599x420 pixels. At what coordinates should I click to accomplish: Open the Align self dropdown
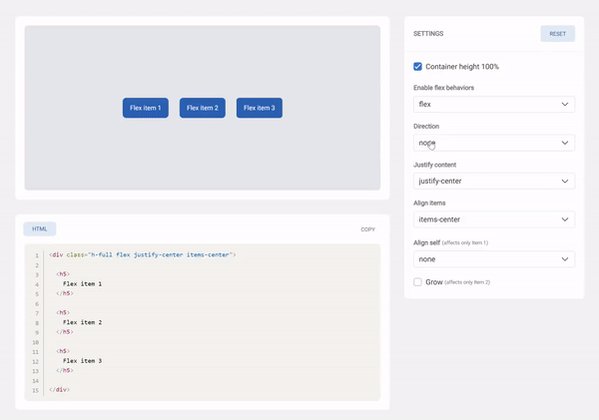tap(494, 259)
